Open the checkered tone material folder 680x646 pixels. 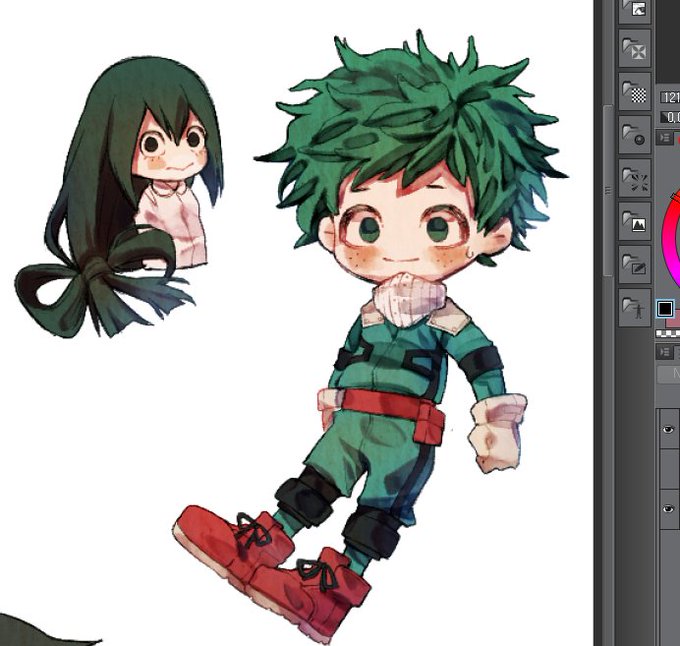point(634,91)
